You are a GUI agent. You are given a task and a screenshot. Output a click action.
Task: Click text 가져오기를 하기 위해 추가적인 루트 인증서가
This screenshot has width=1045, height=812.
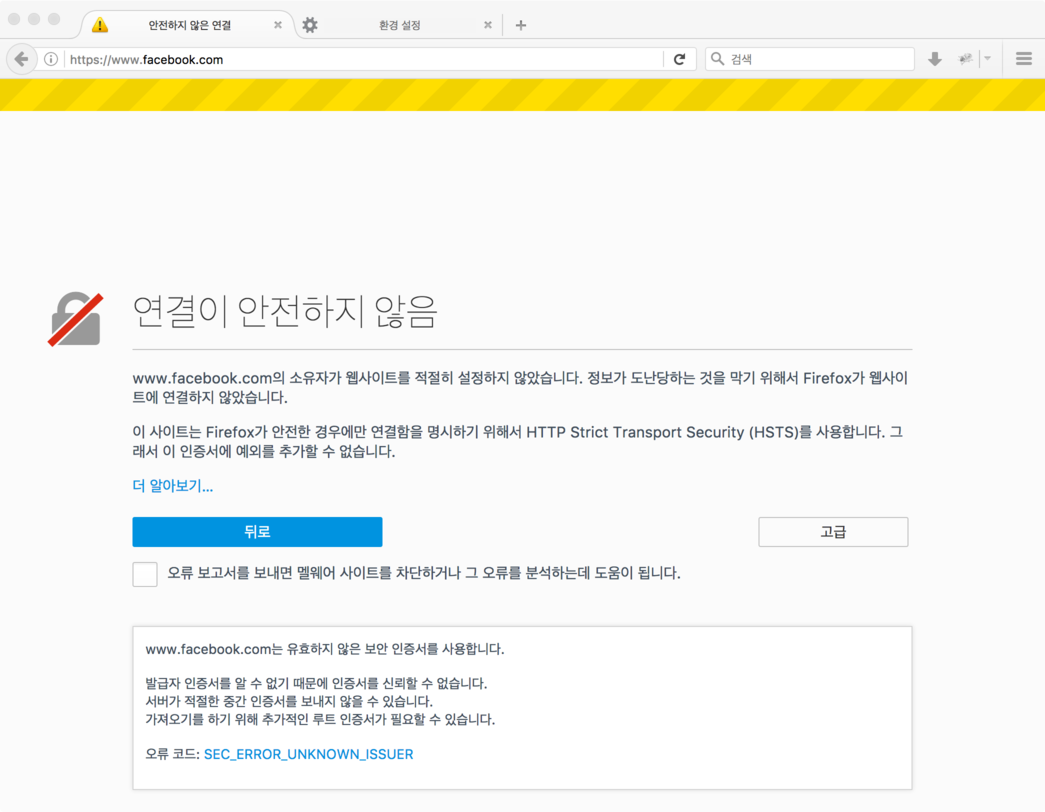[x=267, y=719]
